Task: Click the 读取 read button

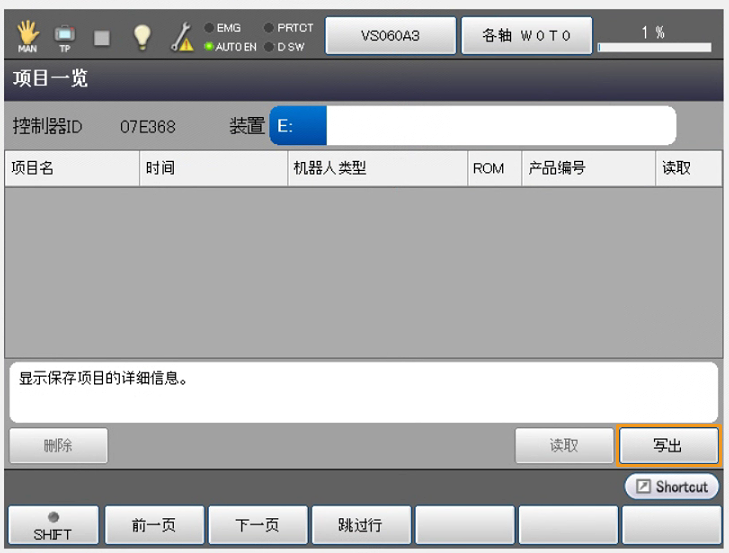Action: click(x=564, y=446)
